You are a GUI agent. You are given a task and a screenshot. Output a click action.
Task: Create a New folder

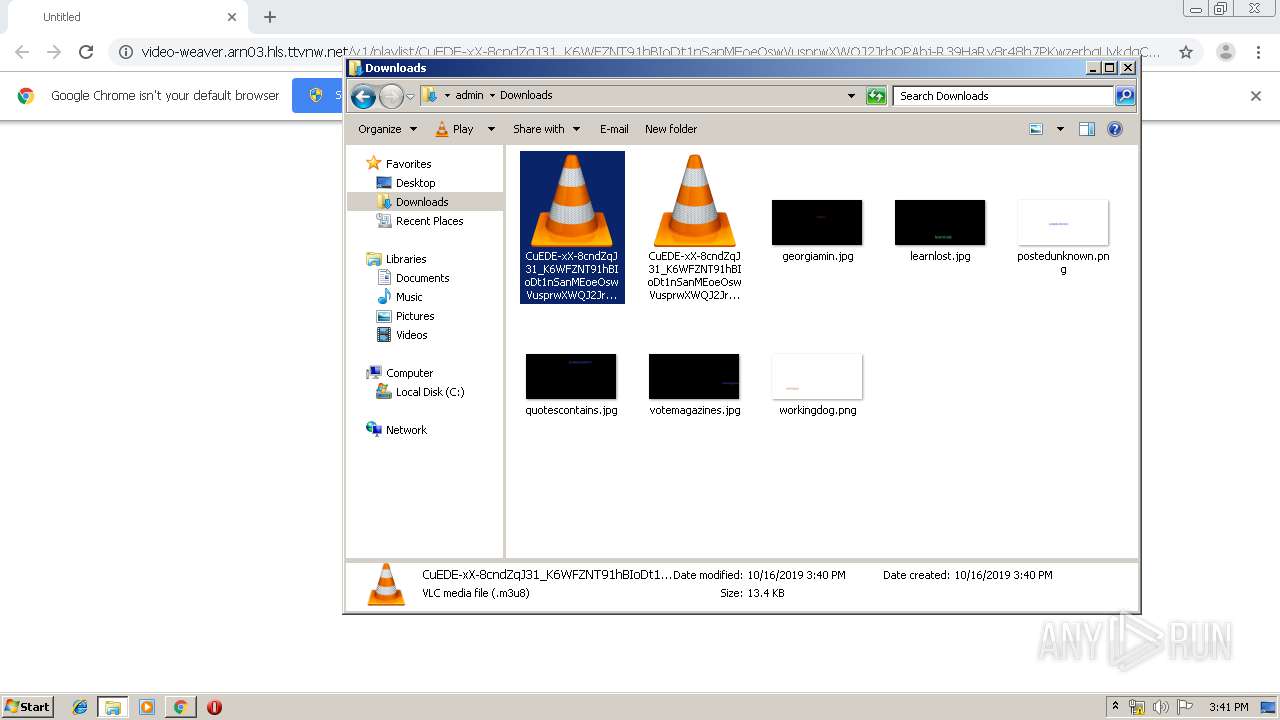[x=671, y=129]
